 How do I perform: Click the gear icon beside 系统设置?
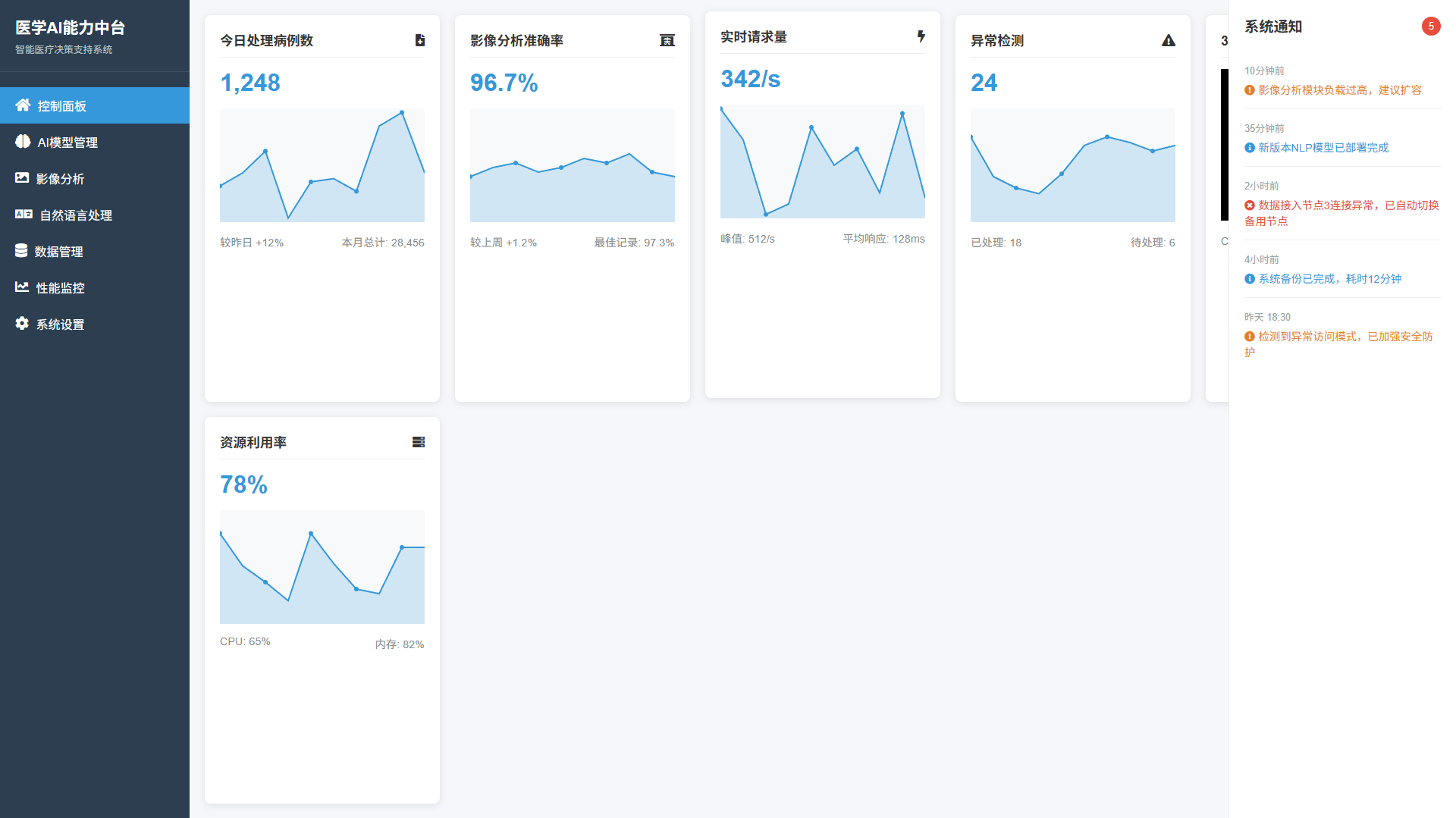click(22, 324)
